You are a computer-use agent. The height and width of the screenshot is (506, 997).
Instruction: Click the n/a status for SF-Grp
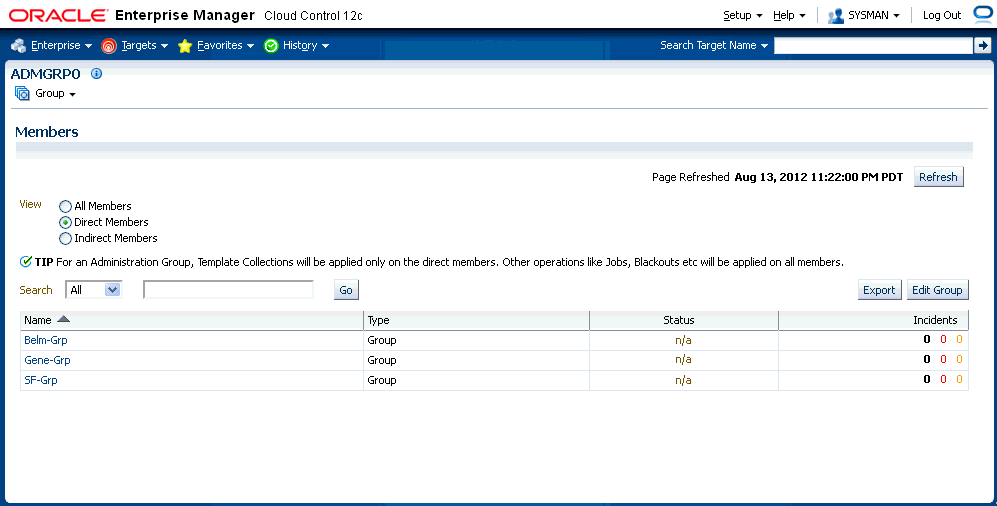click(x=683, y=380)
